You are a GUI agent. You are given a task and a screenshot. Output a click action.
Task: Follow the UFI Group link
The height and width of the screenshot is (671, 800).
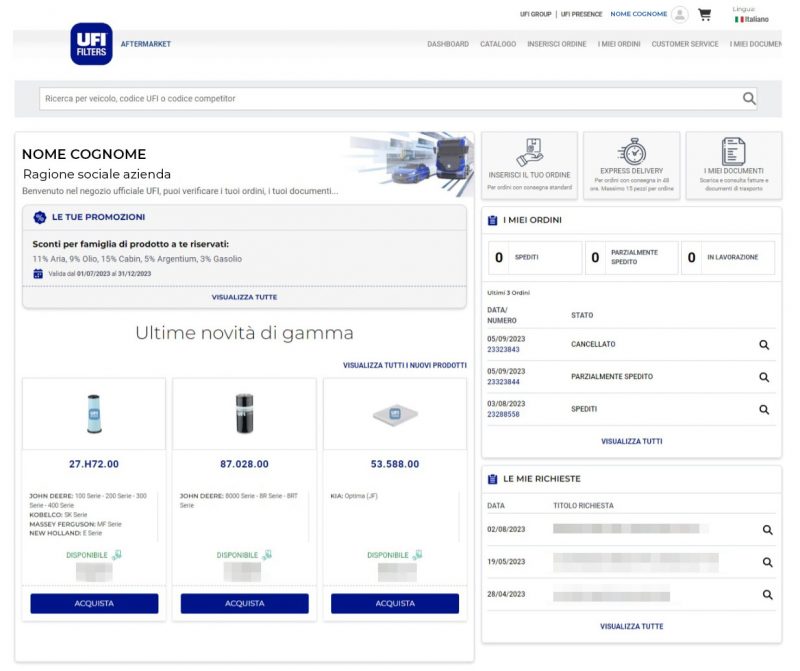(x=535, y=14)
